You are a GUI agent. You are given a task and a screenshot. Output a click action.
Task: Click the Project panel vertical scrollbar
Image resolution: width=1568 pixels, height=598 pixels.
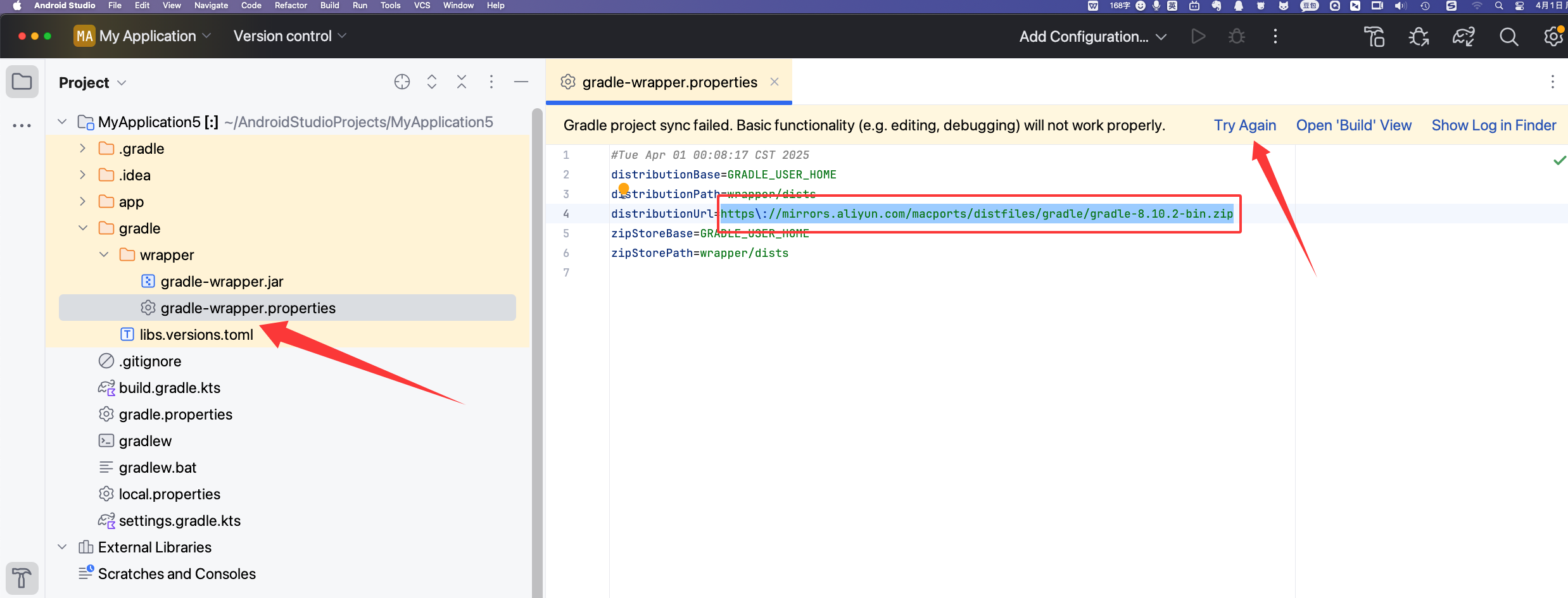pyautogui.click(x=536, y=354)
